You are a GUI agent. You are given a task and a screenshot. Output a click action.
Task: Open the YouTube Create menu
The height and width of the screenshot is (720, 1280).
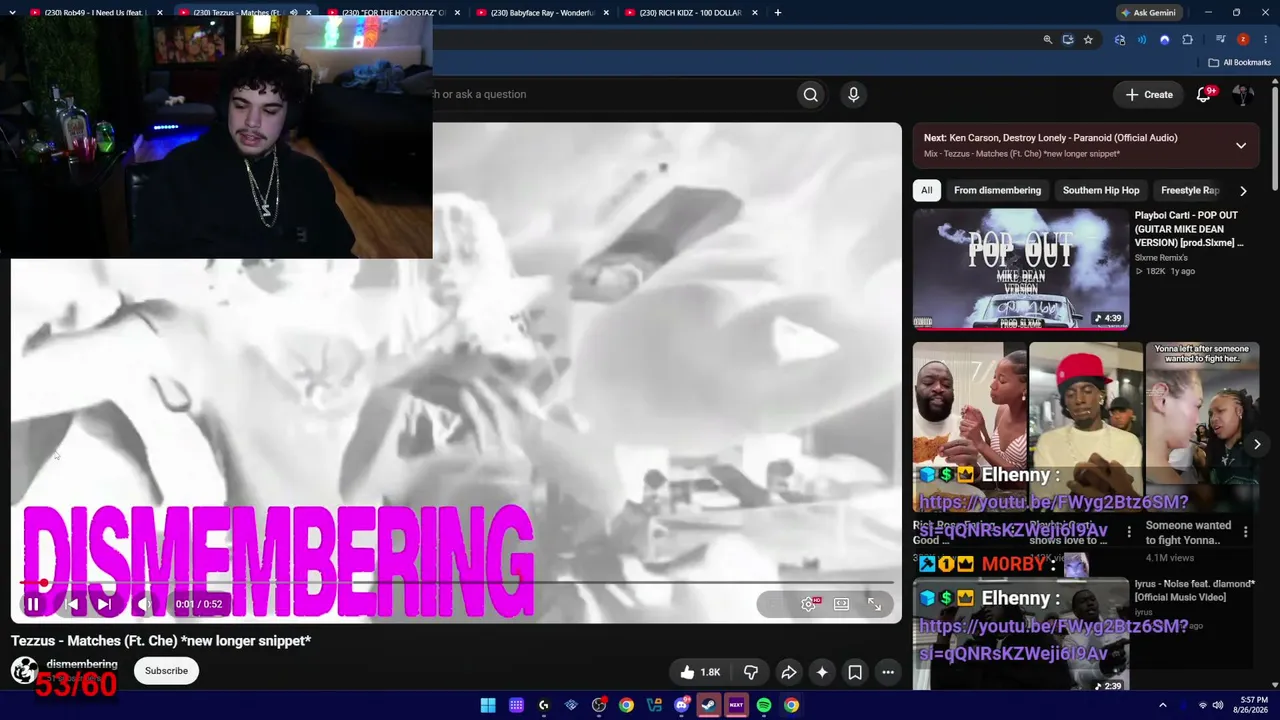[1148, 94]
